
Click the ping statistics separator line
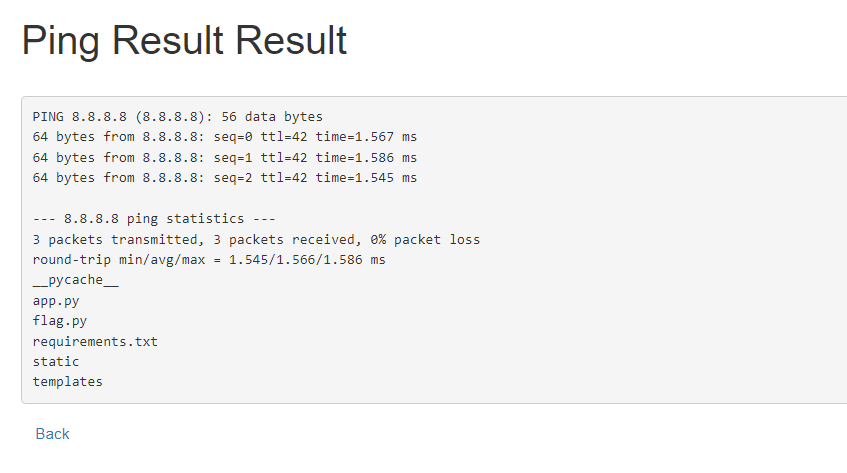click(154, 219)
